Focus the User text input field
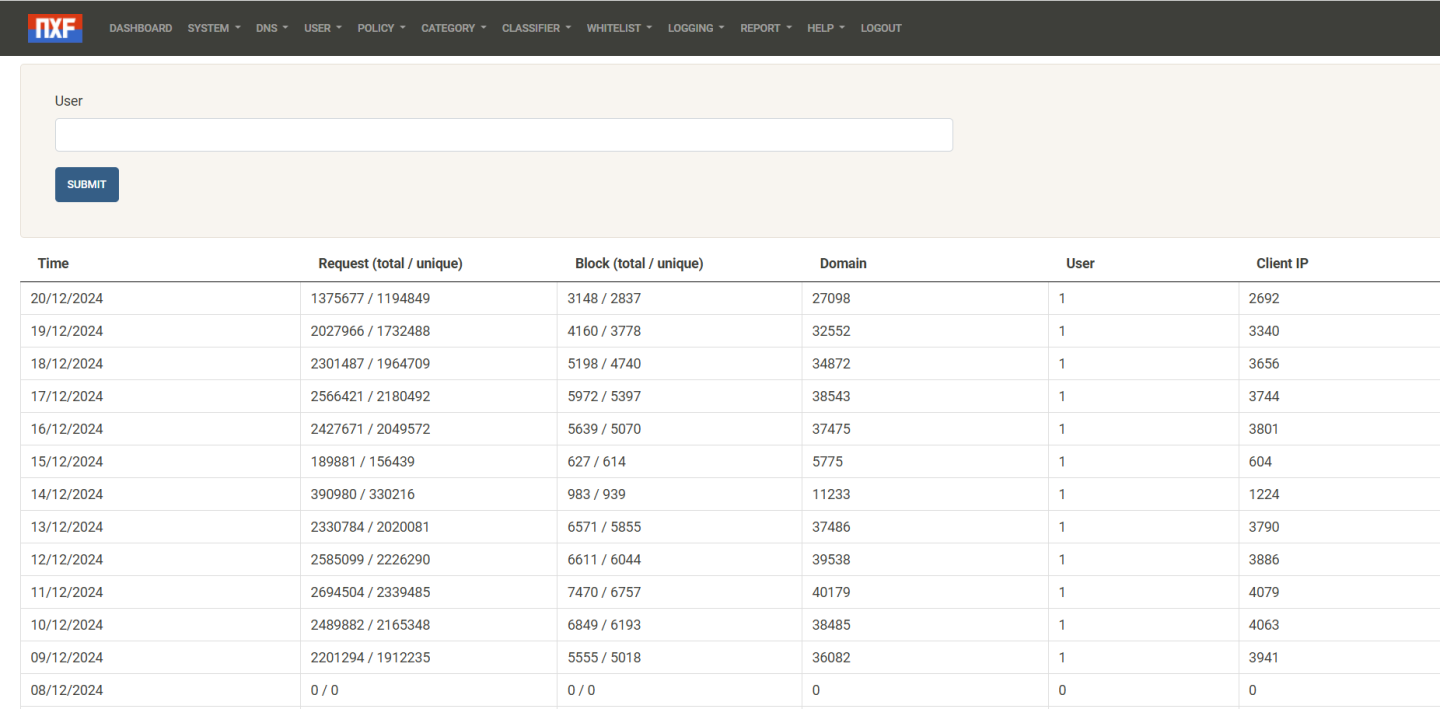Viewport: 1440px width, 709px height. click(503, 135)
